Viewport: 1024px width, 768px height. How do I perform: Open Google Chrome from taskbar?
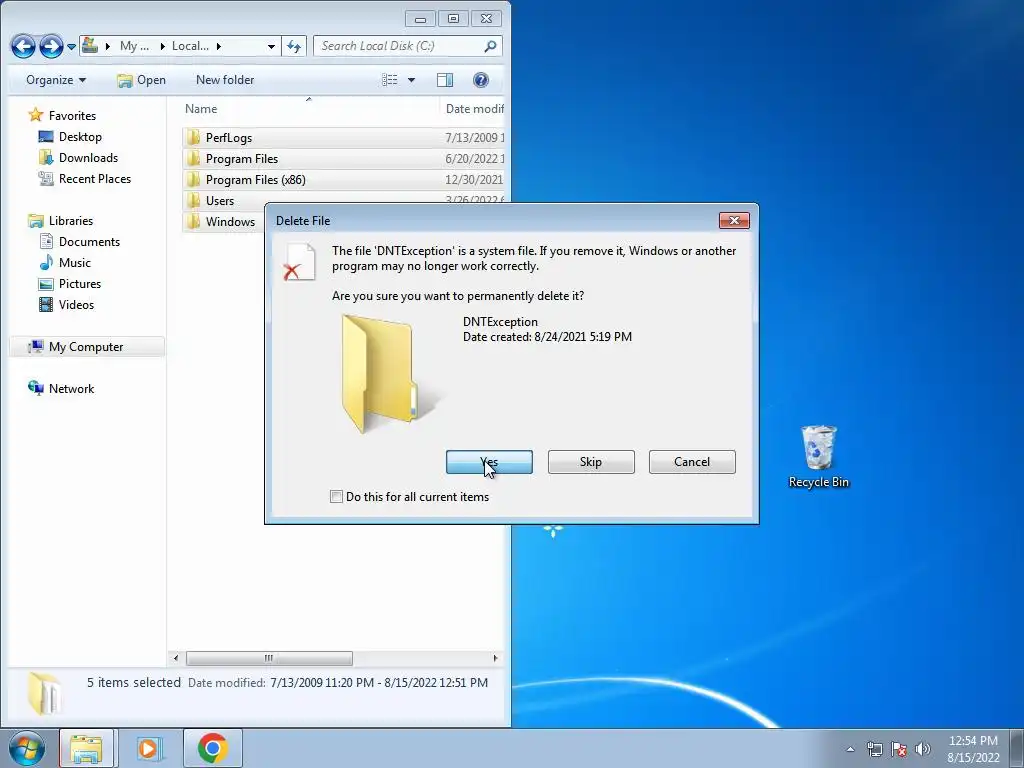point(213,748)
